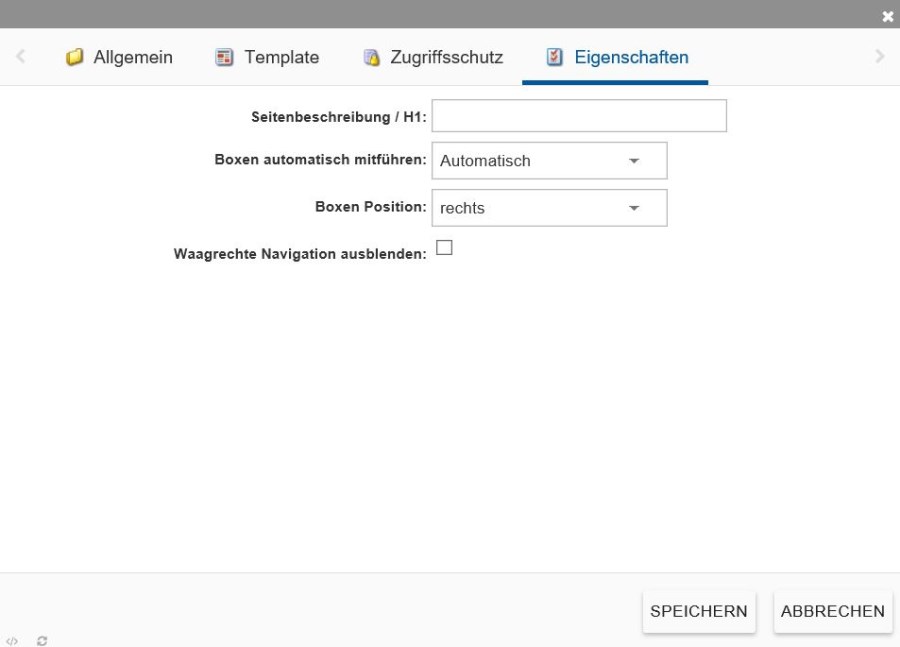Go to the Template tab
Image resolution: width=900 pixels, height=647 pixels.
(x=282, y=58)
